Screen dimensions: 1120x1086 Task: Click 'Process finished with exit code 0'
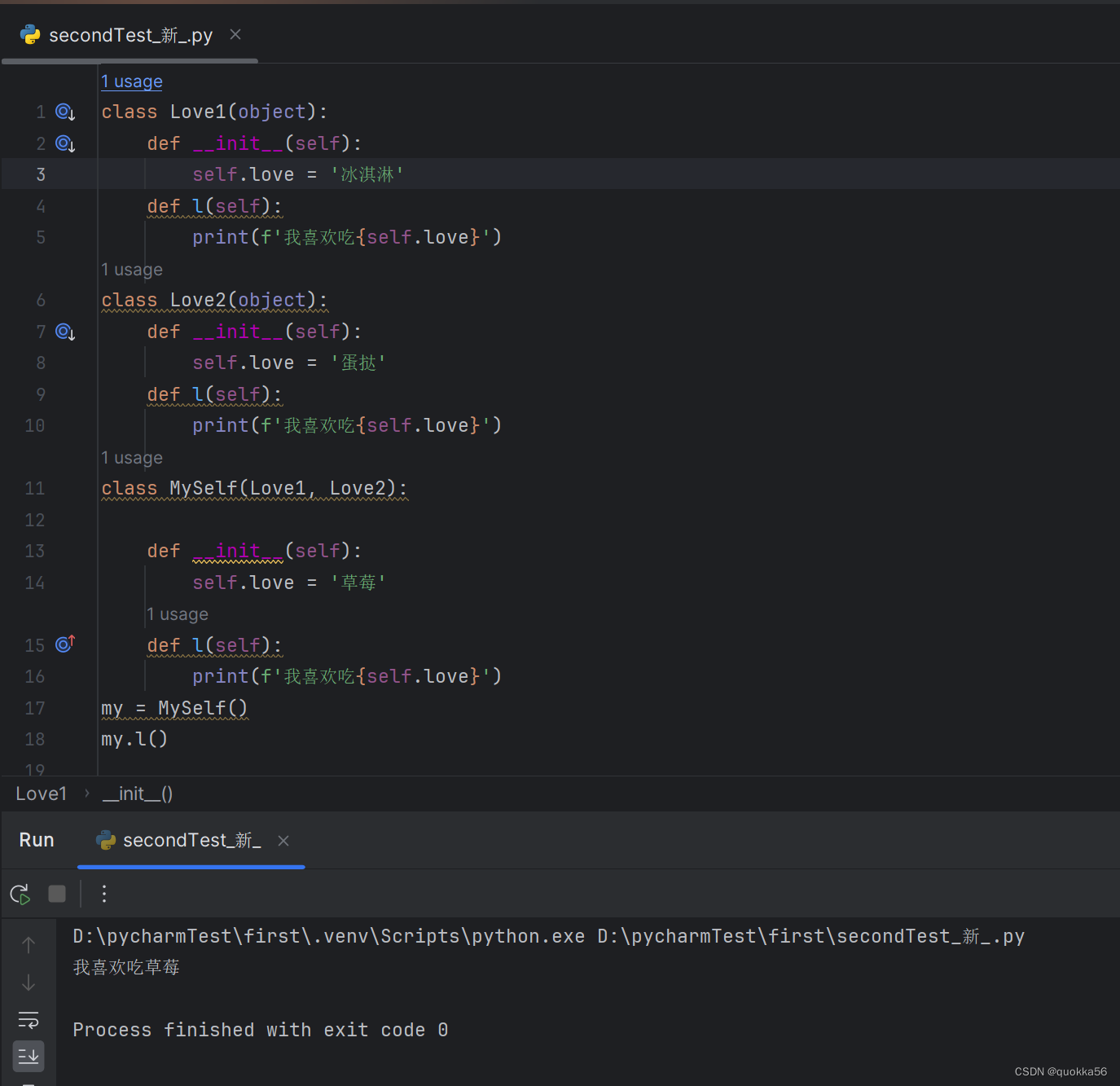(261, 1030)
